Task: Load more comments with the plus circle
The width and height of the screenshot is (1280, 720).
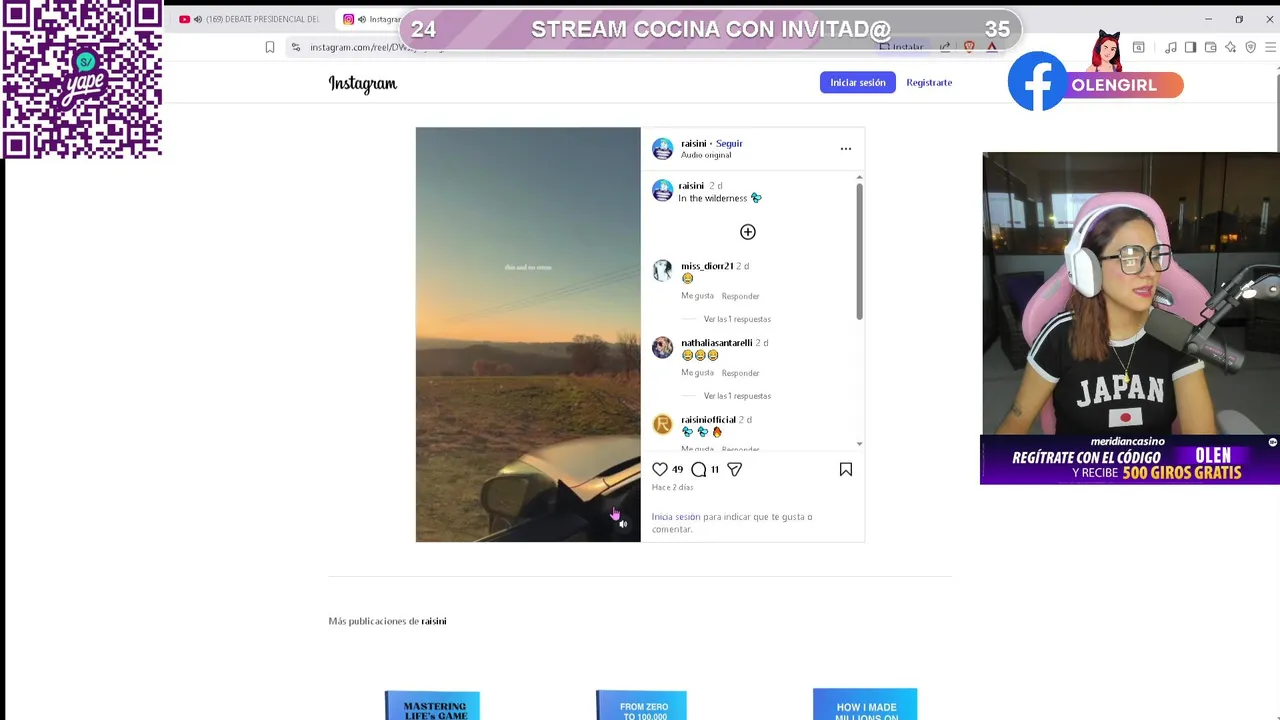Action: [748, 232]
